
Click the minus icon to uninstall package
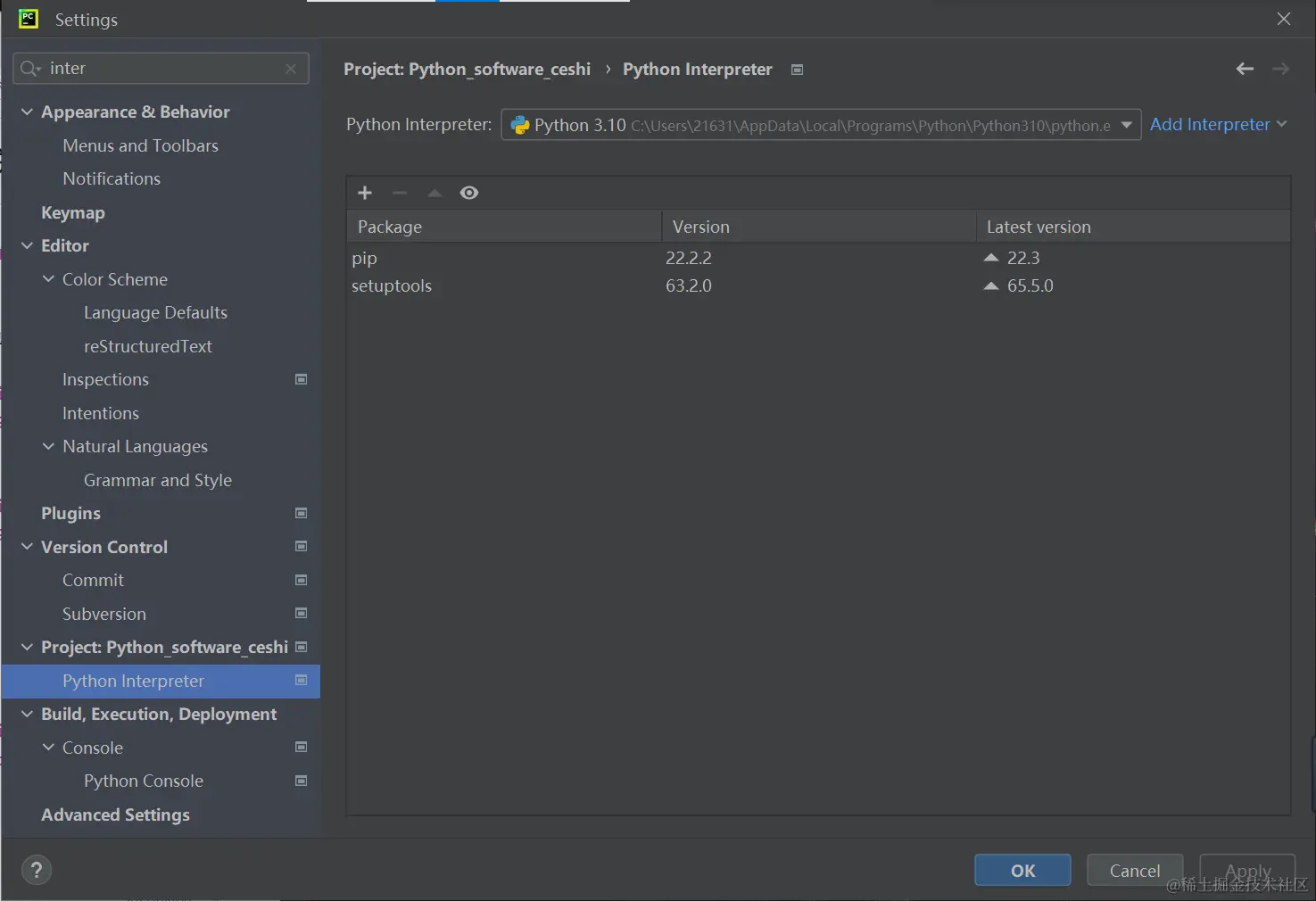(x=400, y=193)
